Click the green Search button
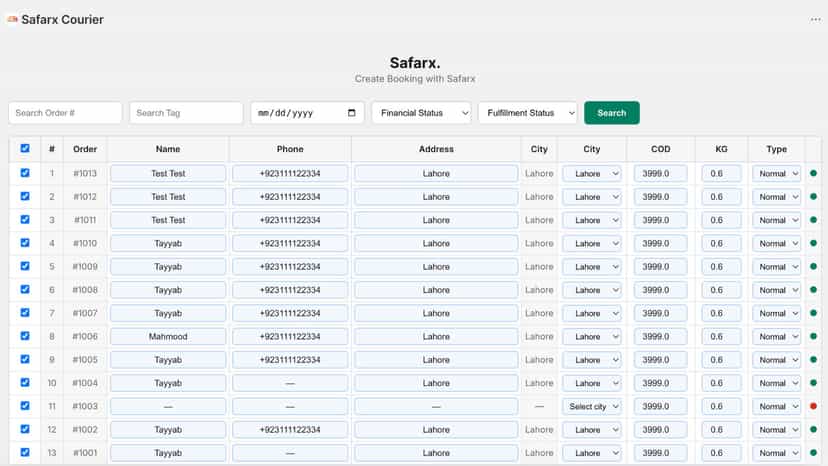Viewport: 828px width, 466px height. (x=611, y=113)
